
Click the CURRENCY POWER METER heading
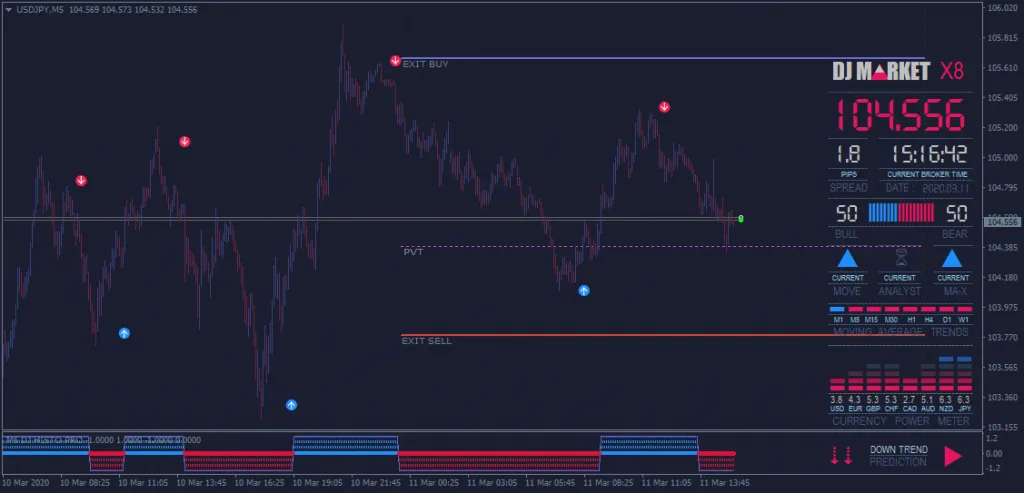901,421
